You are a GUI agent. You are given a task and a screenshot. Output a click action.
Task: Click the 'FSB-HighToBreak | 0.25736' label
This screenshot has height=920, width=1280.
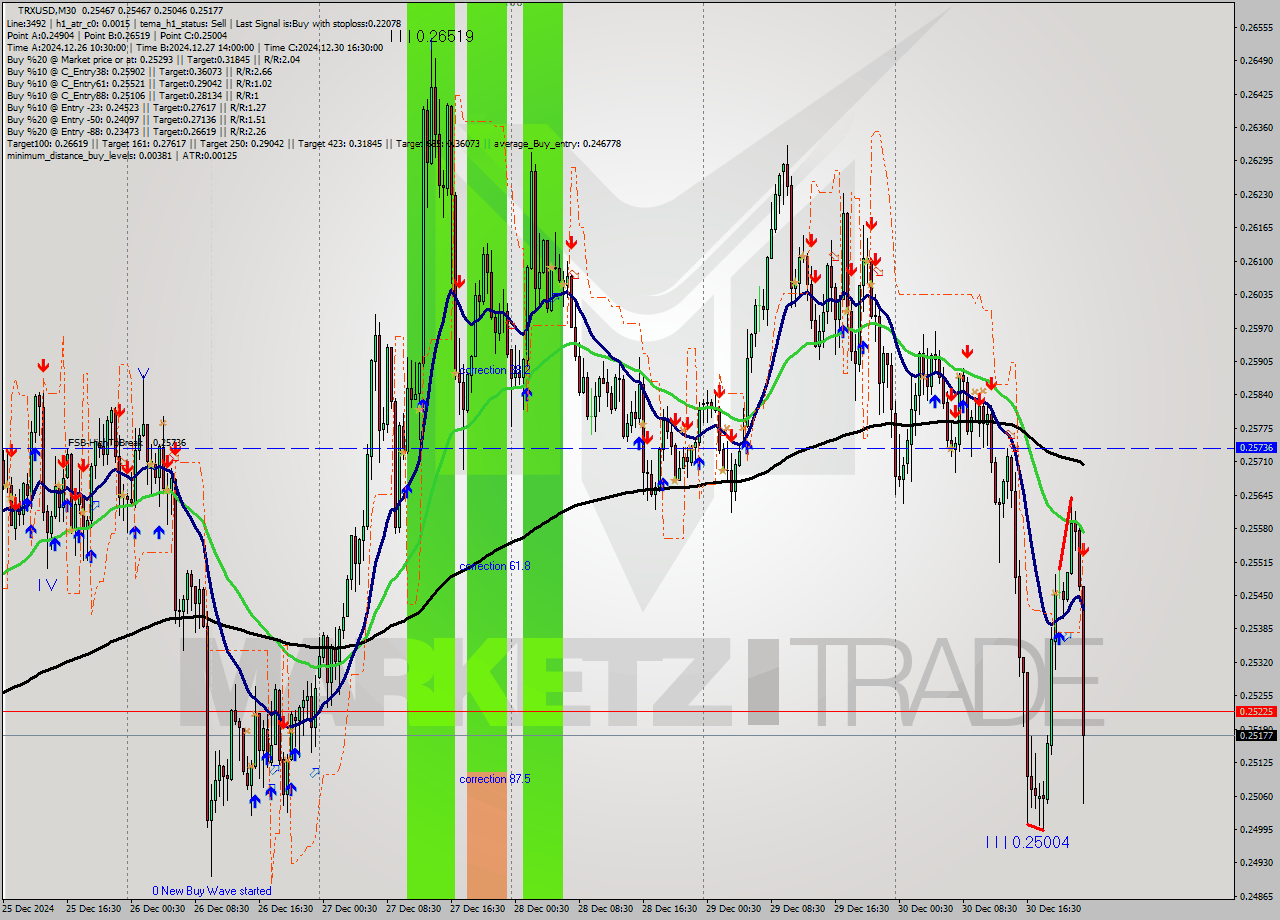point(127,442)
